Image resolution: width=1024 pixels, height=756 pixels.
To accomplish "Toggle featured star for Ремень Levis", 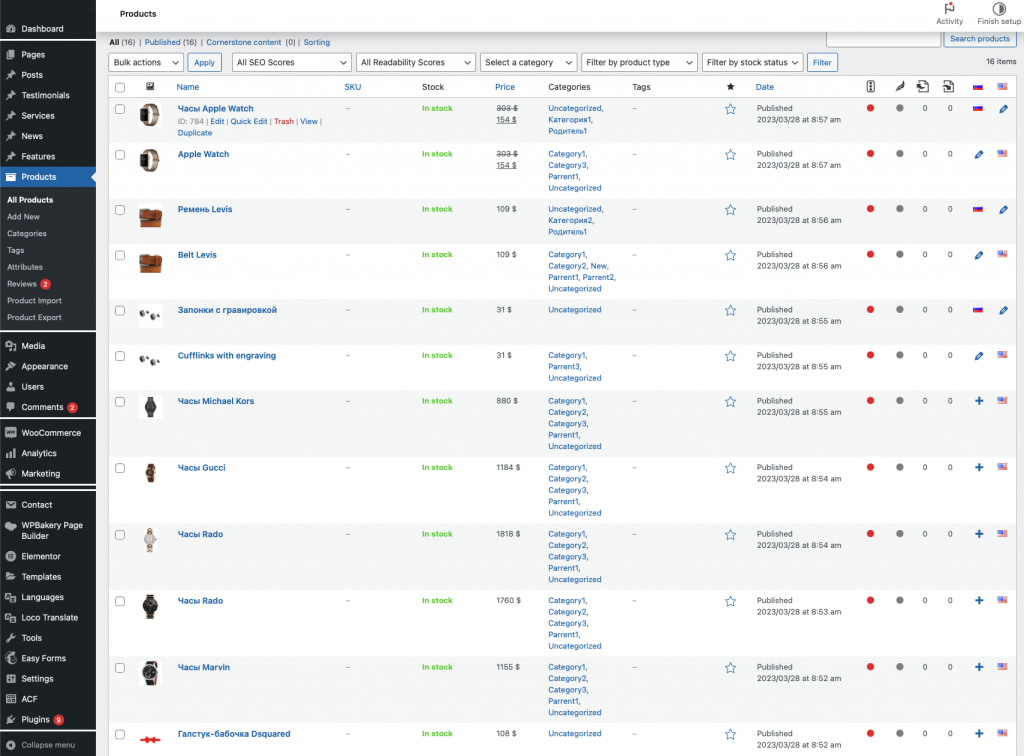I will tap(730, 210).
